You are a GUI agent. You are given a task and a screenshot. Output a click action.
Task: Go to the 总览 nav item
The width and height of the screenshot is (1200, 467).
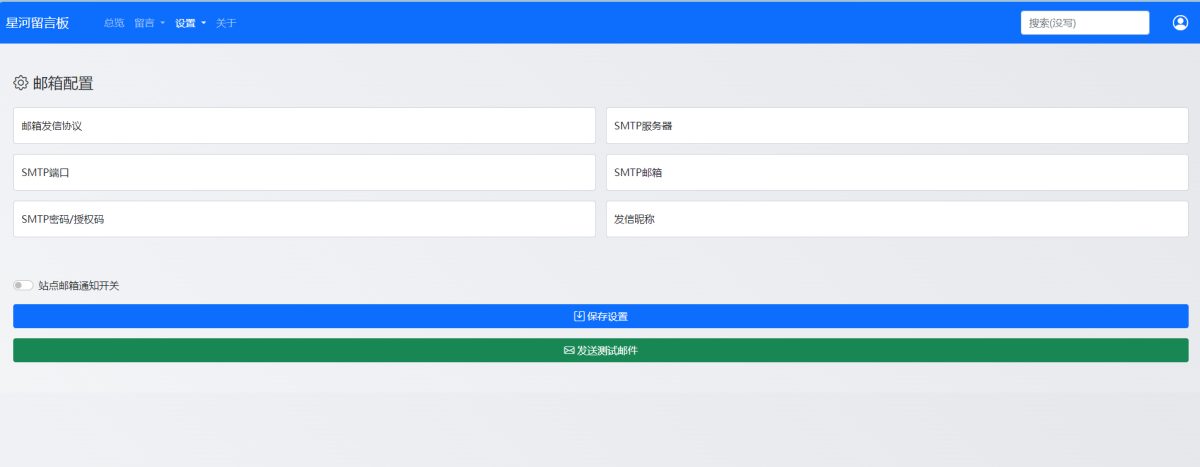click(x=114, y=23)
